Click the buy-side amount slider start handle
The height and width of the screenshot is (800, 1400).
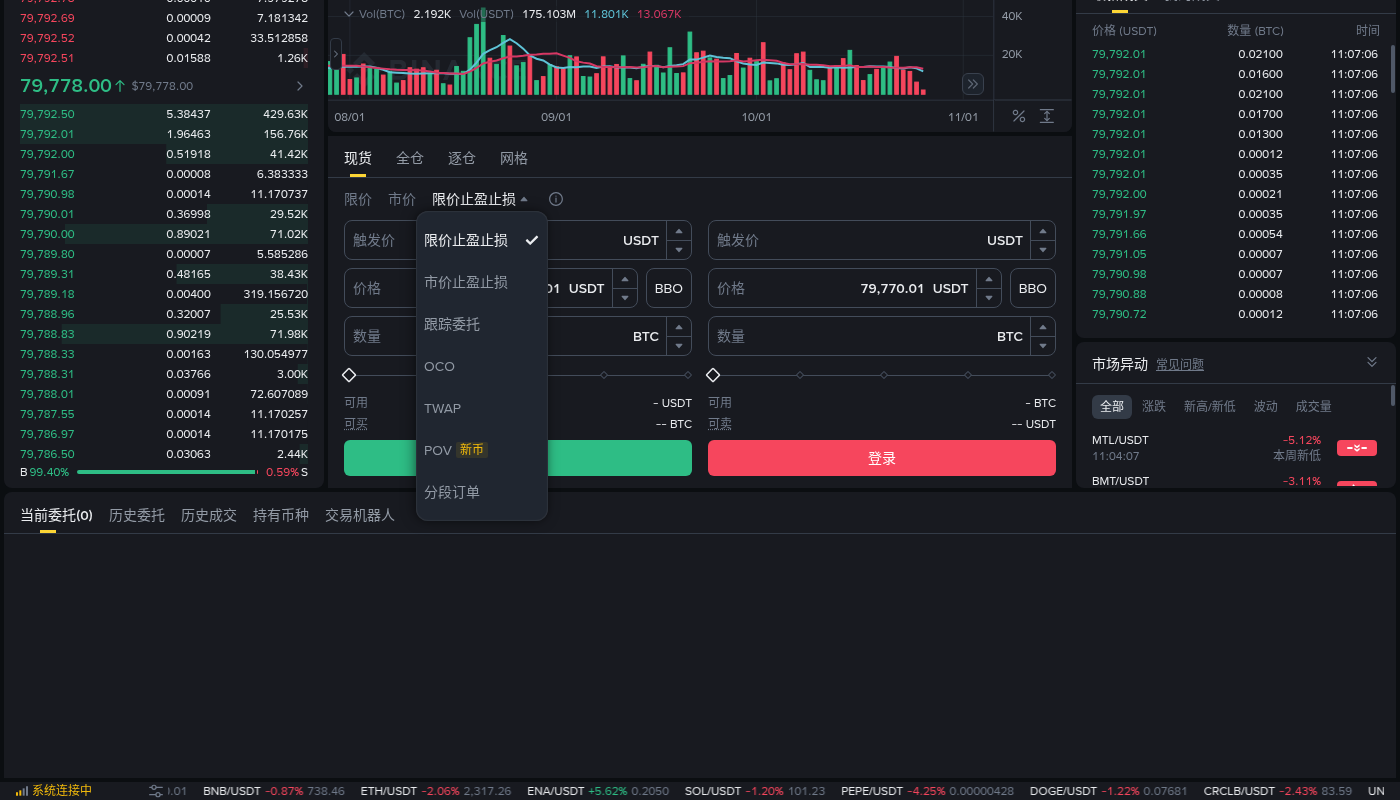349,375
